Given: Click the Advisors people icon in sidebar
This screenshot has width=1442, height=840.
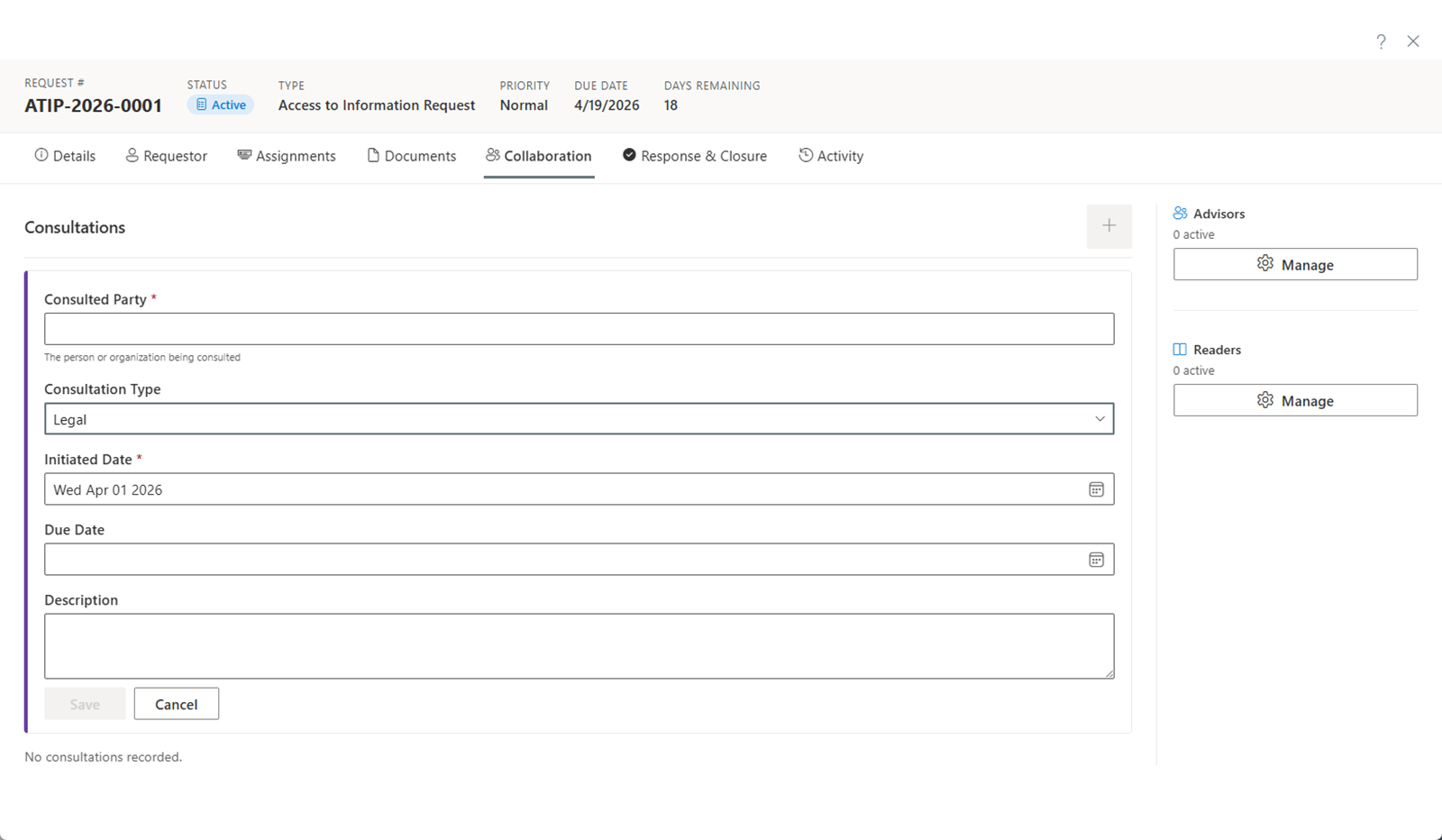Looking at the screenshot, I should tap(1181, 213).
